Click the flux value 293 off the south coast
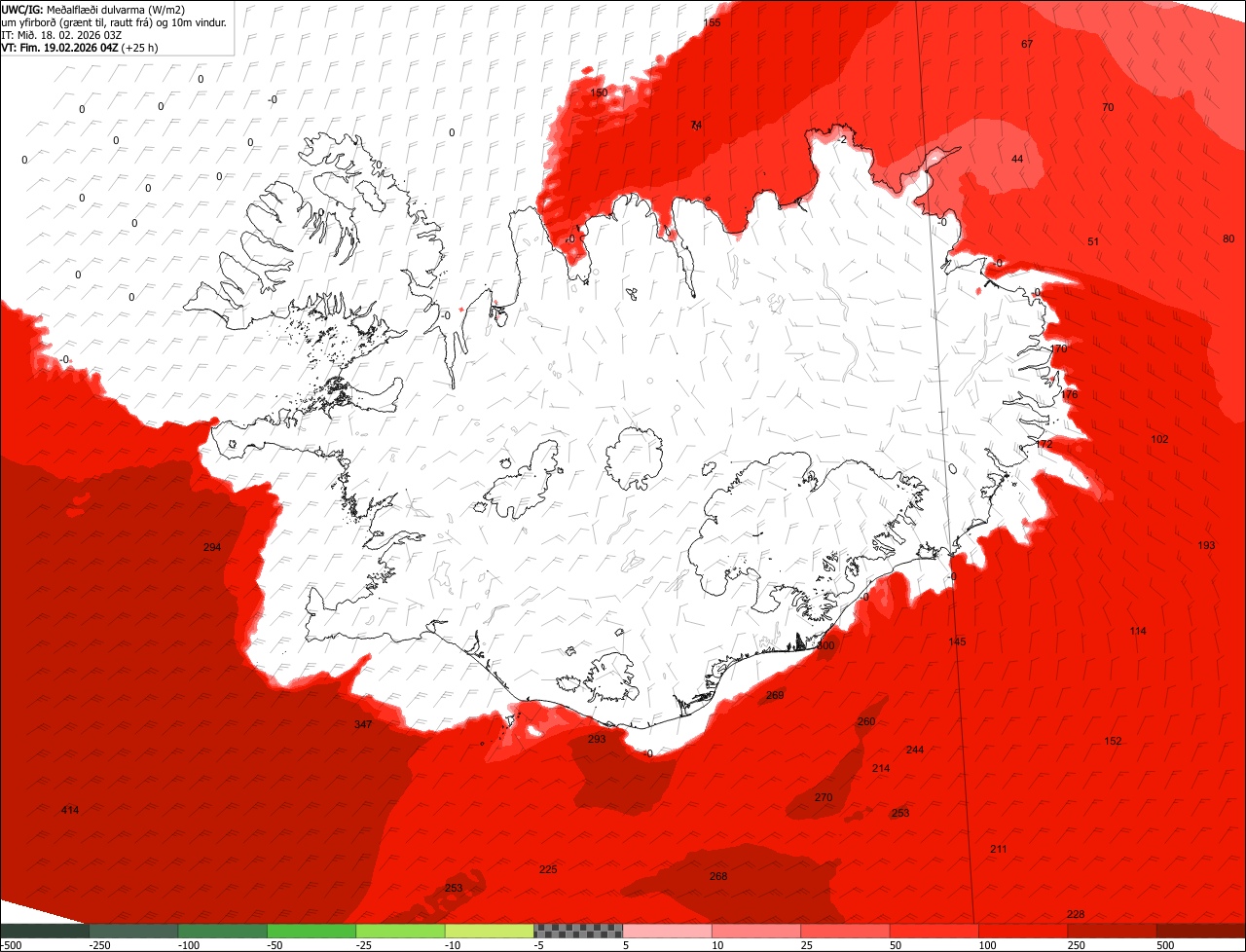The height and width of the screenshot is (952, 1246). 597,739
